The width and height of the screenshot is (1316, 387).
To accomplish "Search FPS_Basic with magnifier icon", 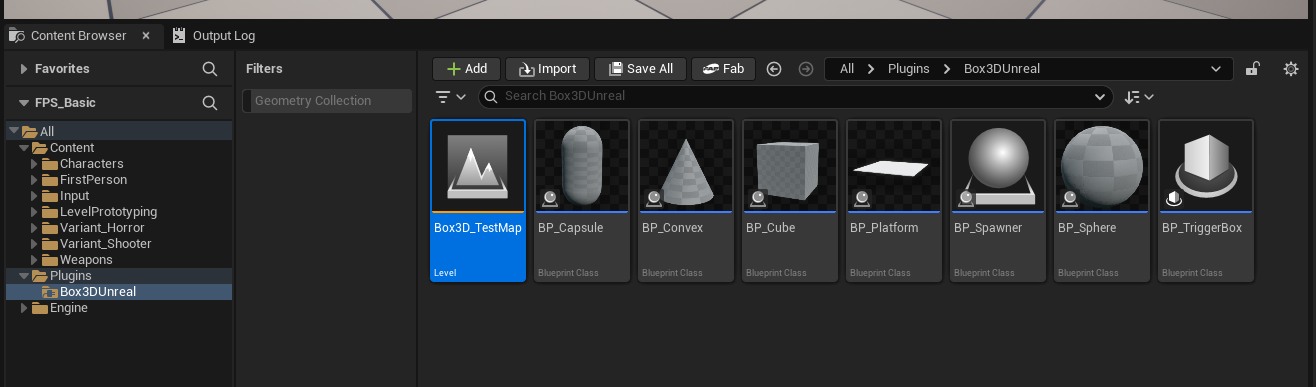I will 210,103.
